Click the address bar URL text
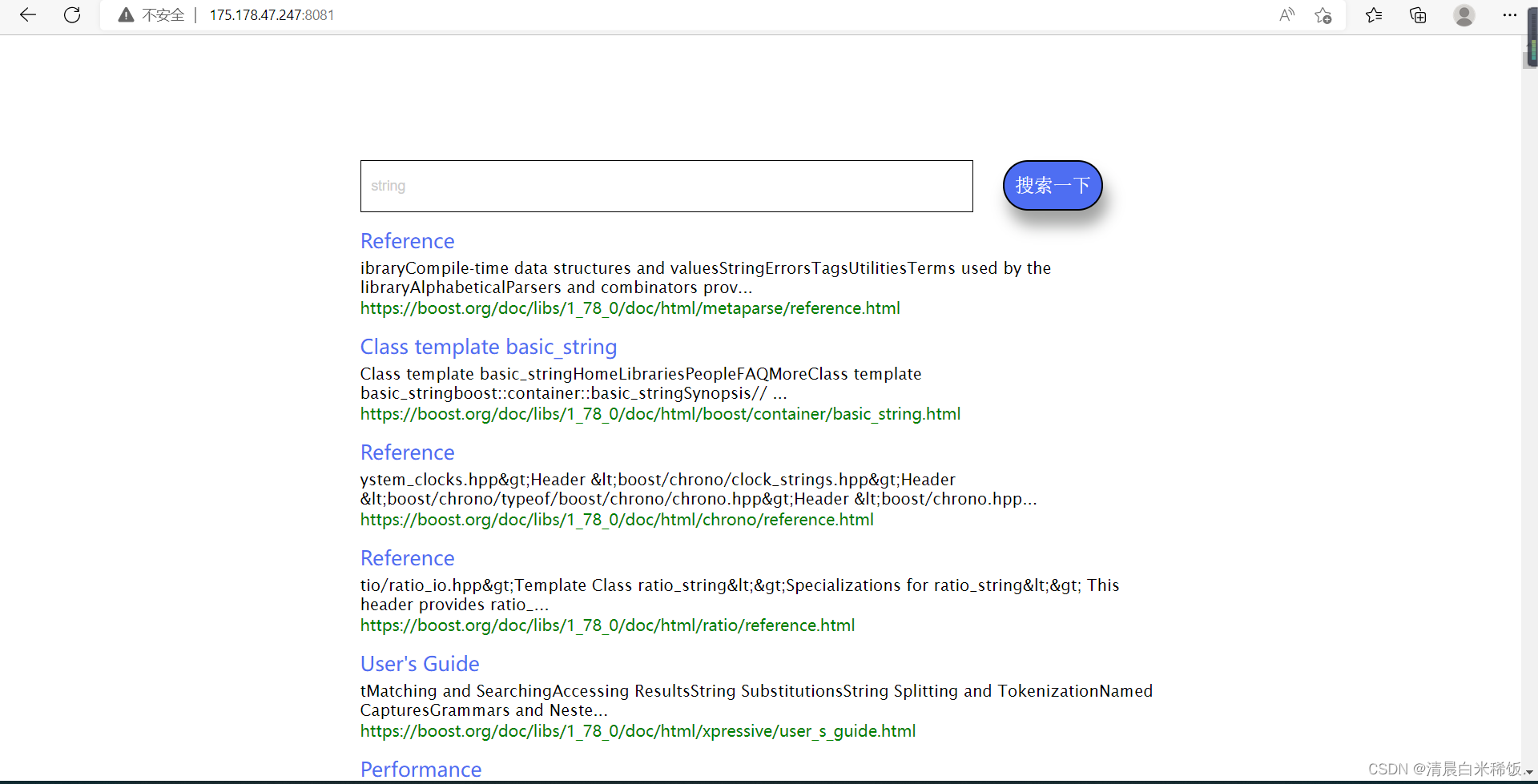Screen dimensions: 1538x784 [x=272, y=15]
